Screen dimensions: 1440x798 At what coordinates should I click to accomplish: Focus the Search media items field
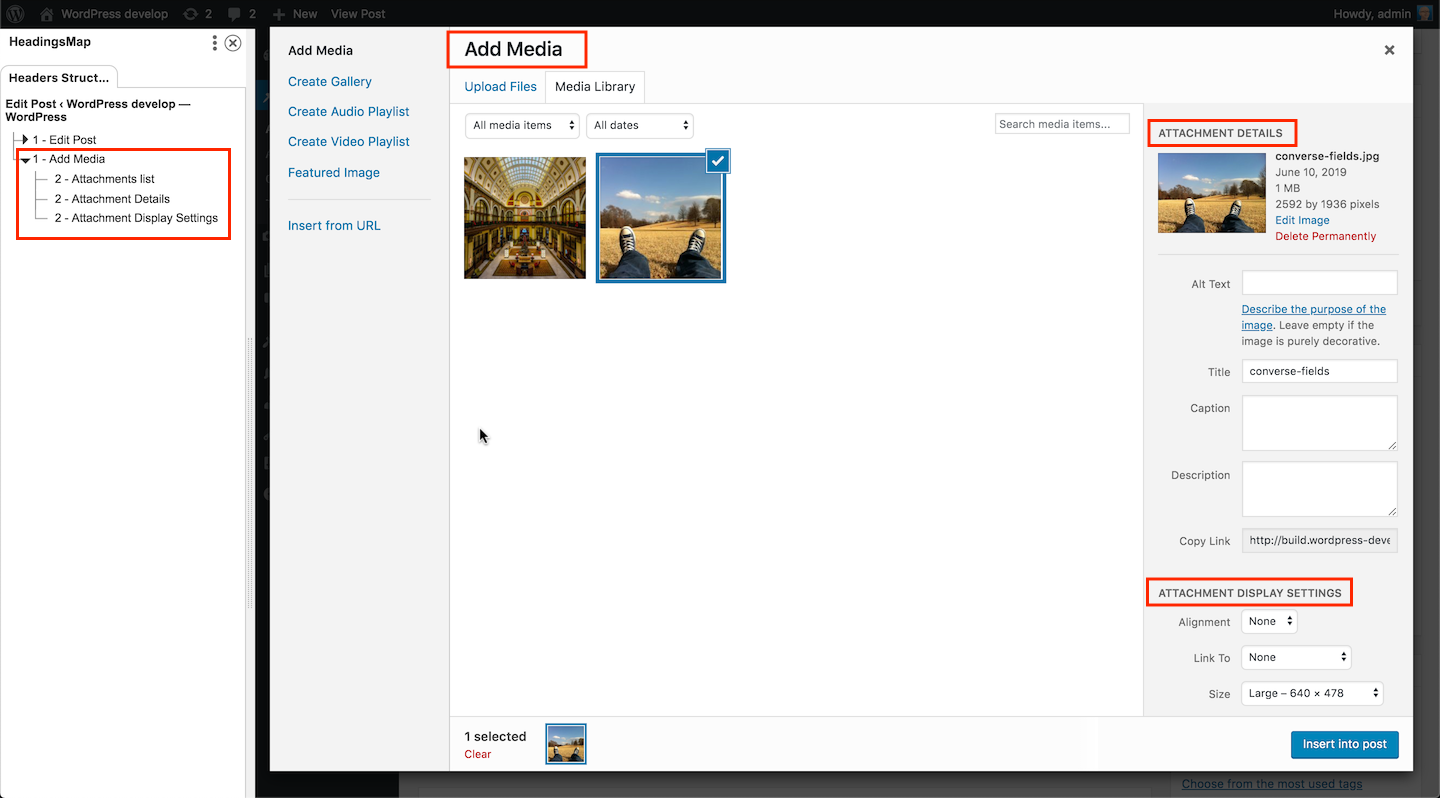click(1062, 124)
